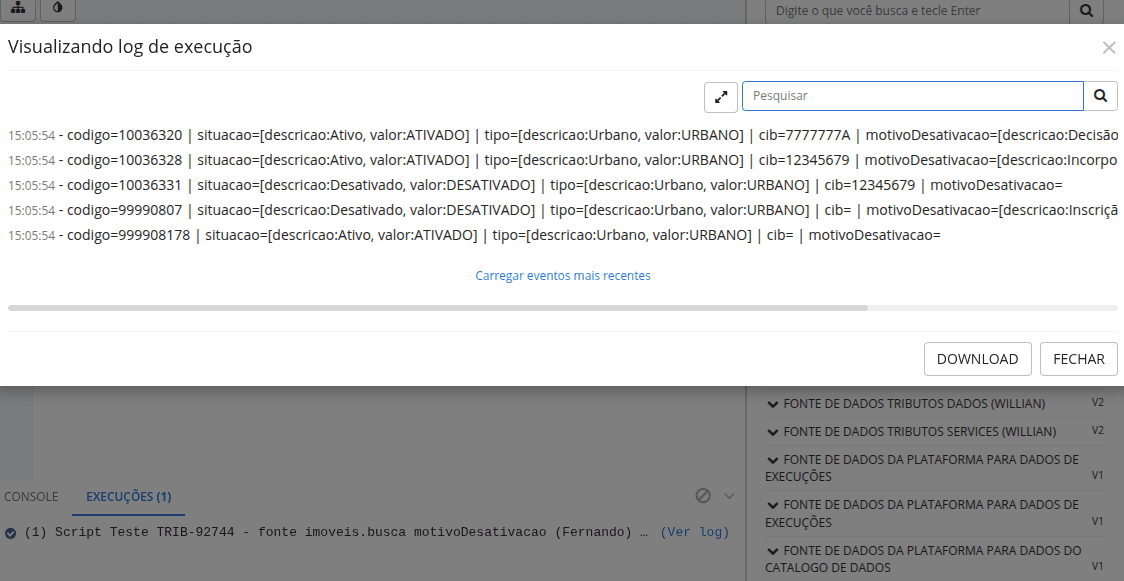Toggle the contrast icon in top toolbar
This screenshot has width=1124, height=581.
(58, 8)
